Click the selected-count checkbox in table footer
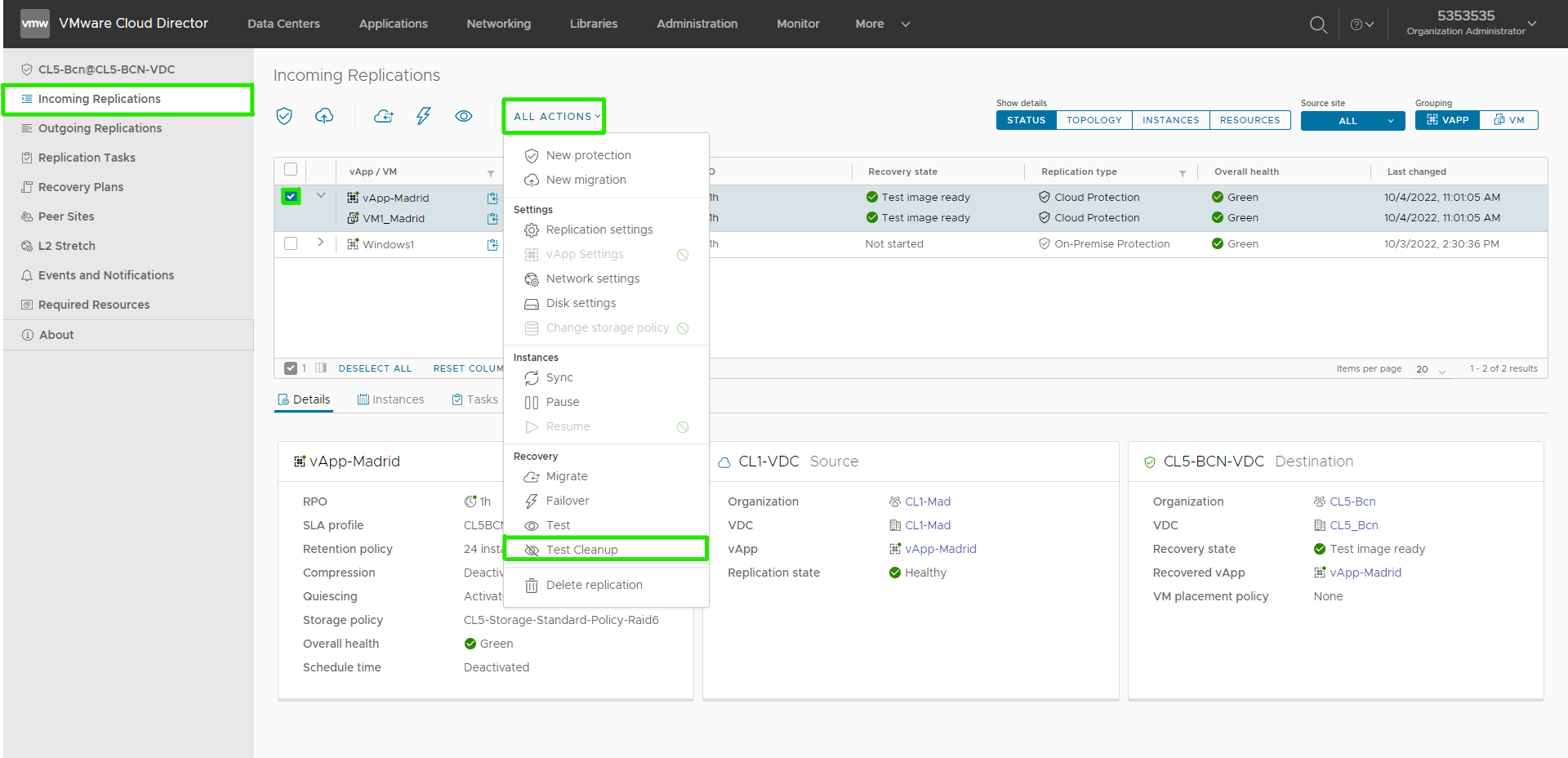The height and width of the screenshot is (758, 1568). pyautogui.click(x=291, y=368)
